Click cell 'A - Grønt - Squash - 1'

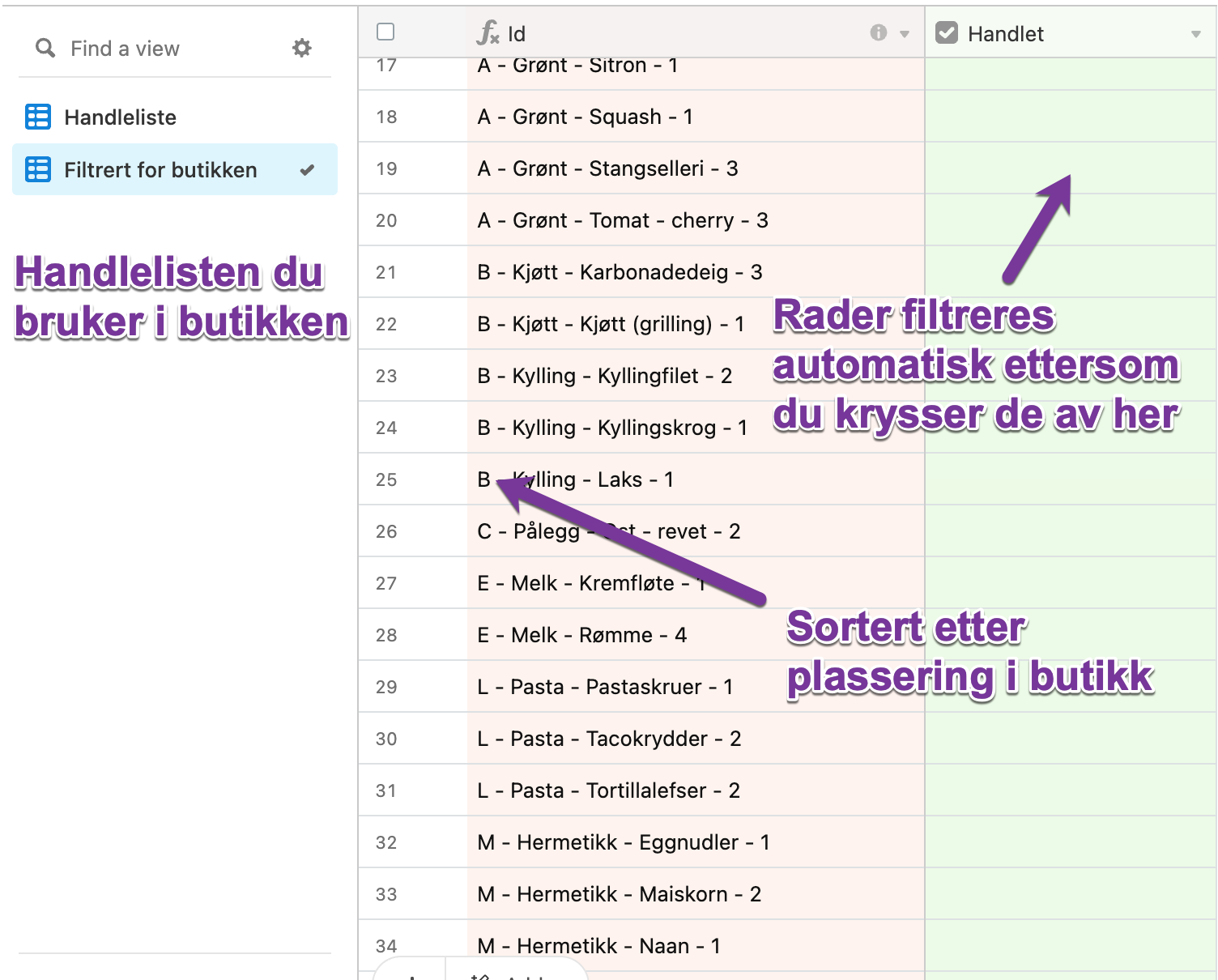pos(696,117)
